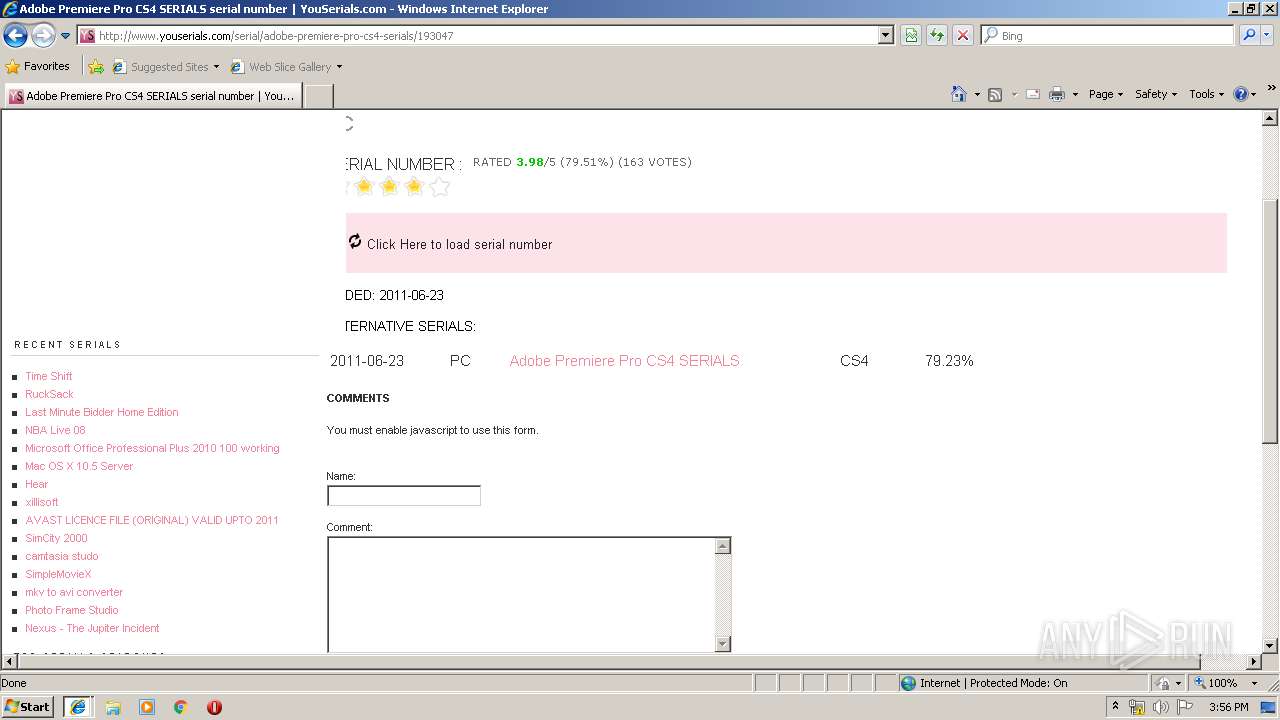The width and height of the screenshot is (1280, 720).
Task: Select the Adobe Premiere Pro CS4 SERIALS tab
Action: click(x=152, y=96)
